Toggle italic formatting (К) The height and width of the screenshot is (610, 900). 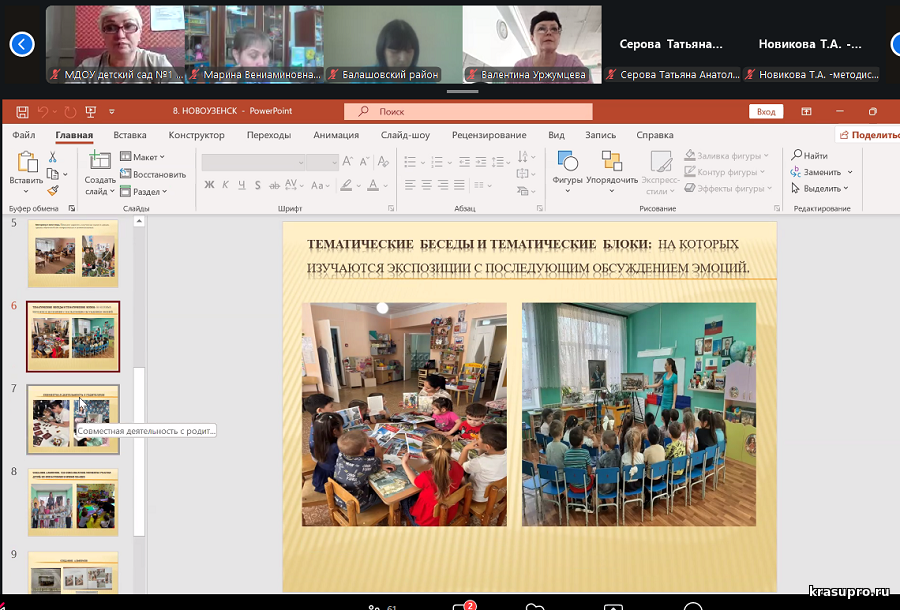click(x=226, y=185)
